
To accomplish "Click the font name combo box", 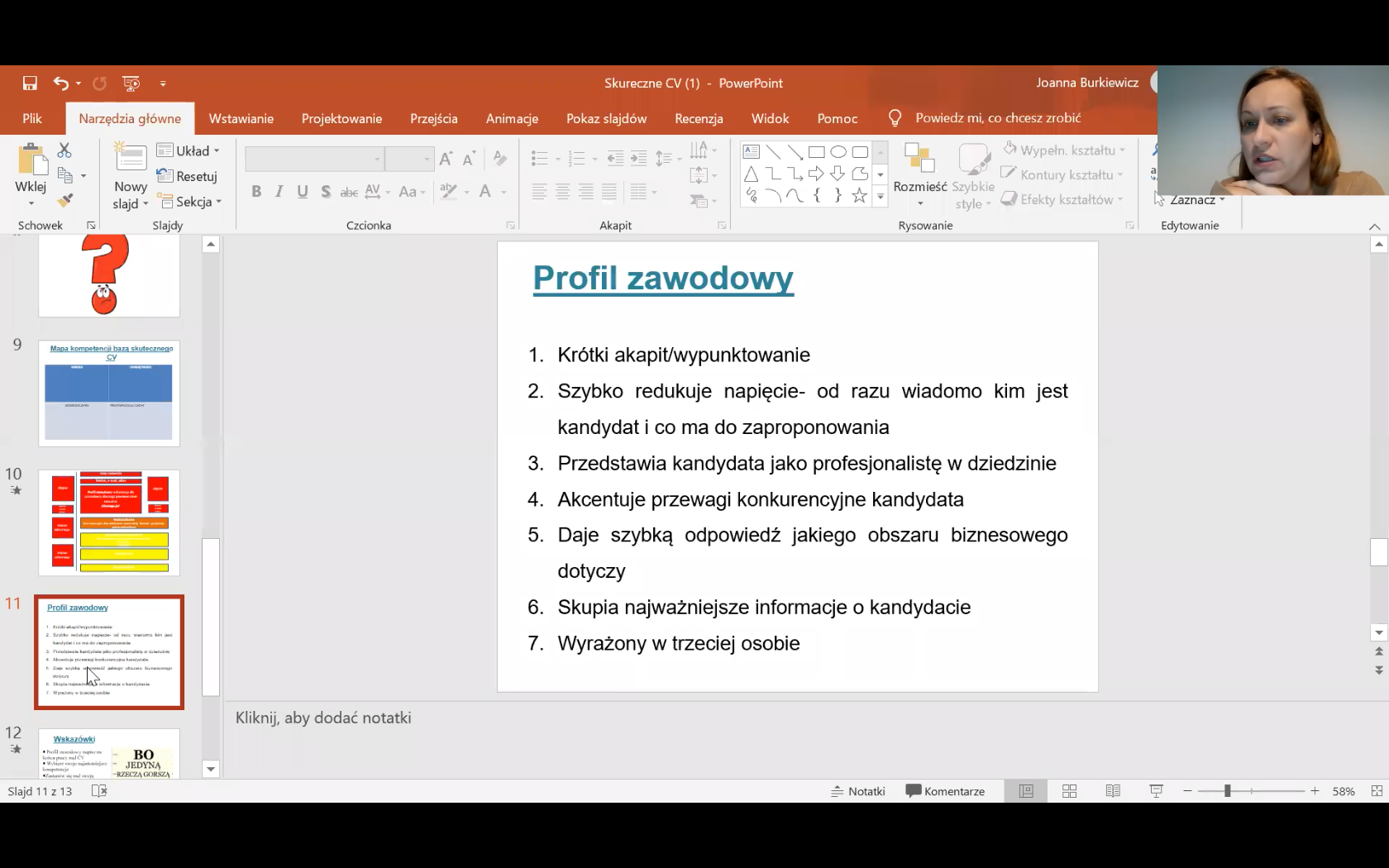I will (315, 159).
